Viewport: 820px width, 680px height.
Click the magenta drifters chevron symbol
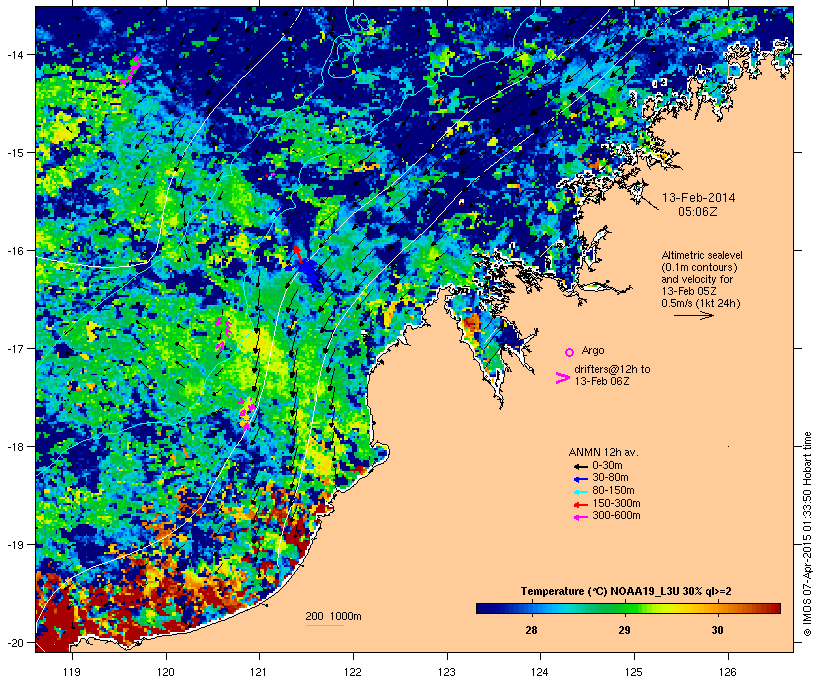[x=562, y=378]
